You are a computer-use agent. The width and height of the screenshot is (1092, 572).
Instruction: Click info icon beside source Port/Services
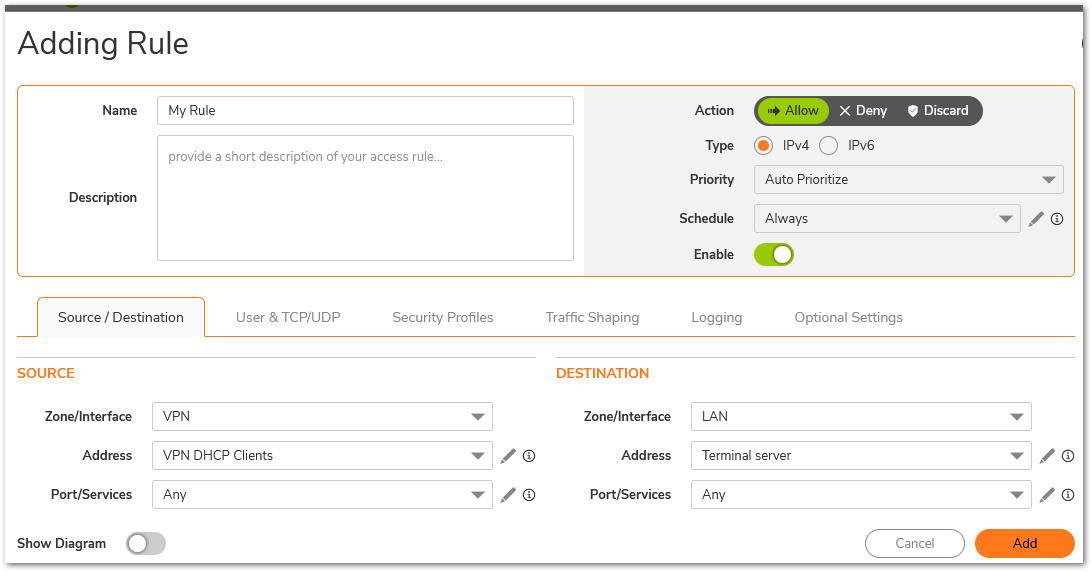(529, 495)
